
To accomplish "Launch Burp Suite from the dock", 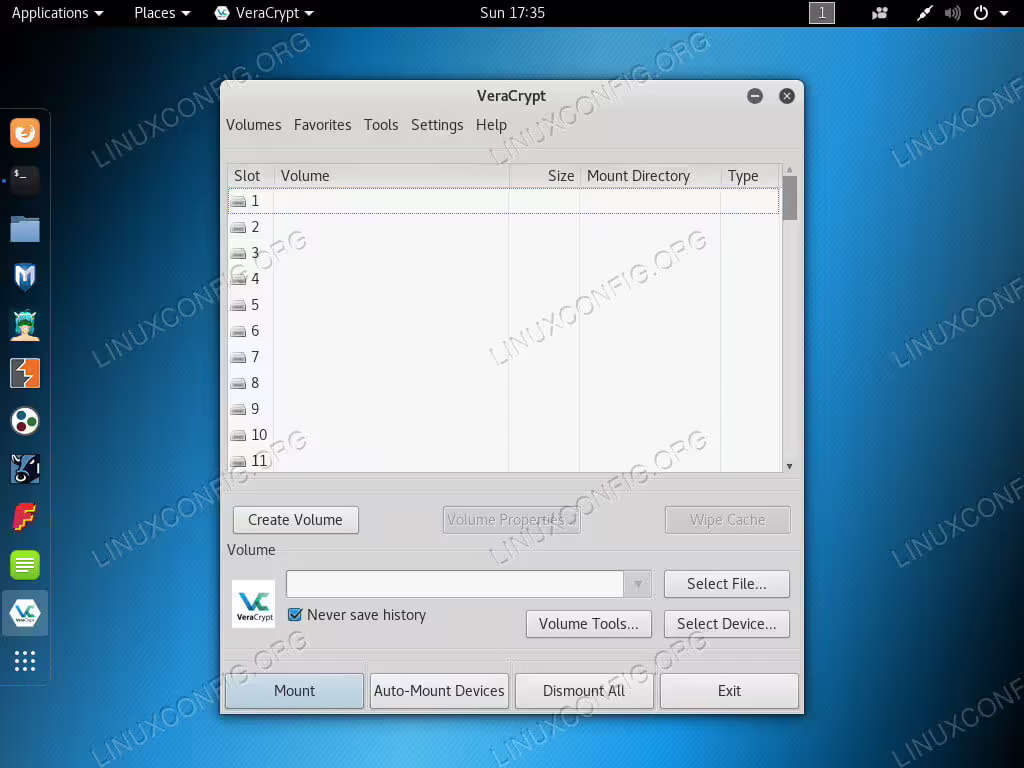I will (25, 373).
